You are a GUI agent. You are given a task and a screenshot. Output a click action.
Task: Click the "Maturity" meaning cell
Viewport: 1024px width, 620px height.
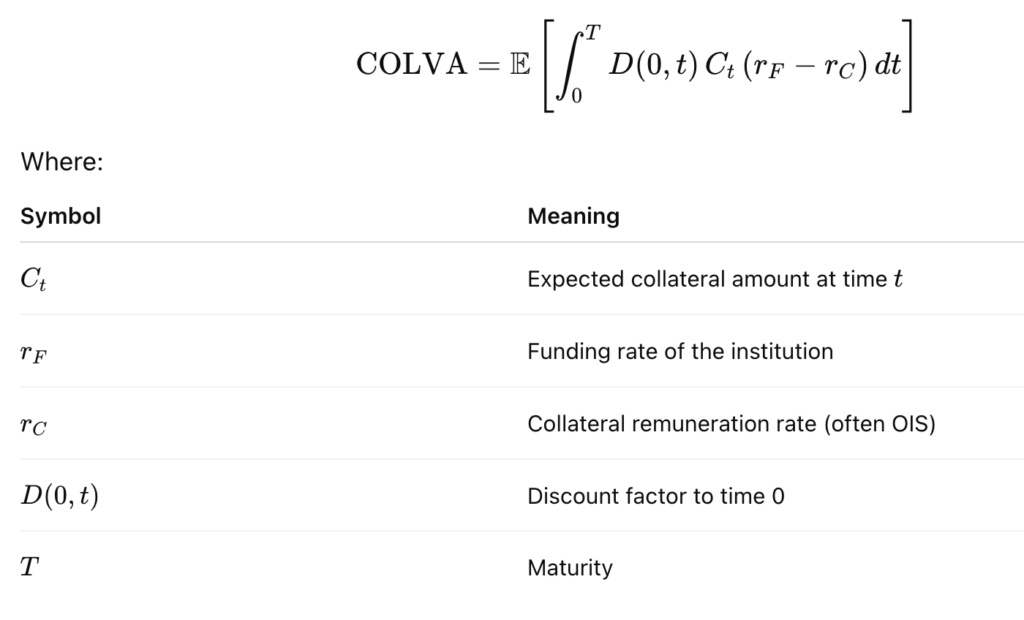pyautogui.click(x=570, y=568)
